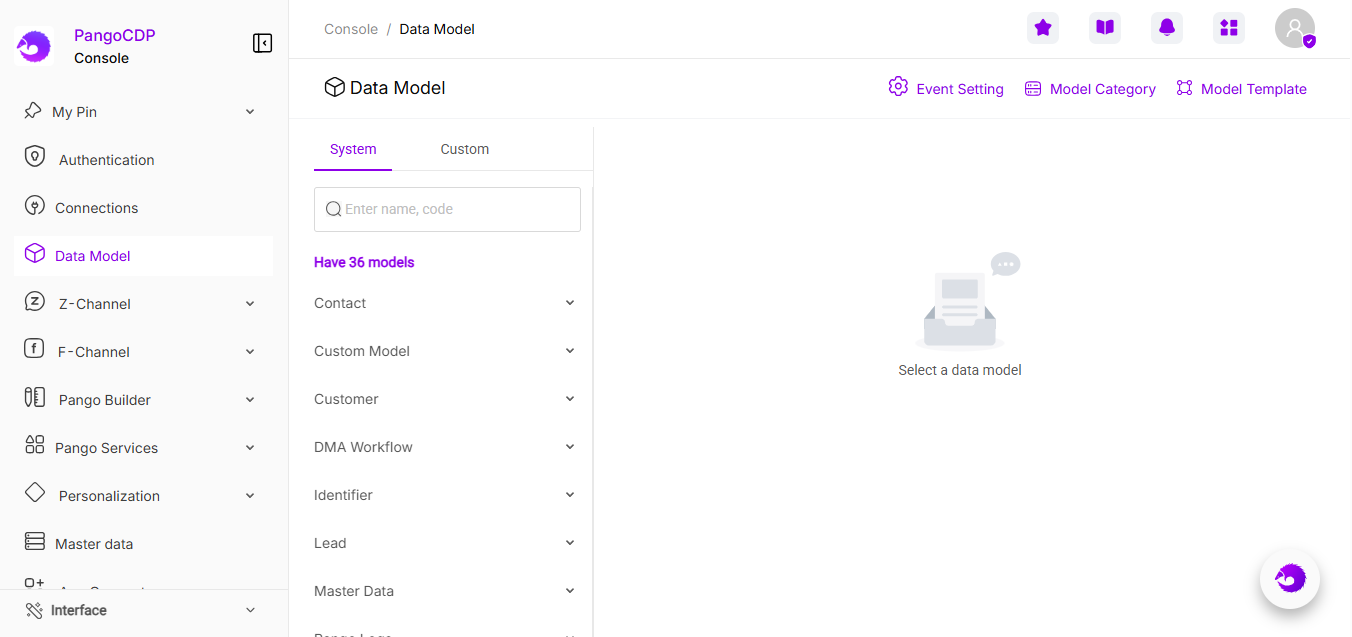Select the Contact model group label
Image resolution: width=1352 pixels, height=637 pixels.
[x=340, y=303]
